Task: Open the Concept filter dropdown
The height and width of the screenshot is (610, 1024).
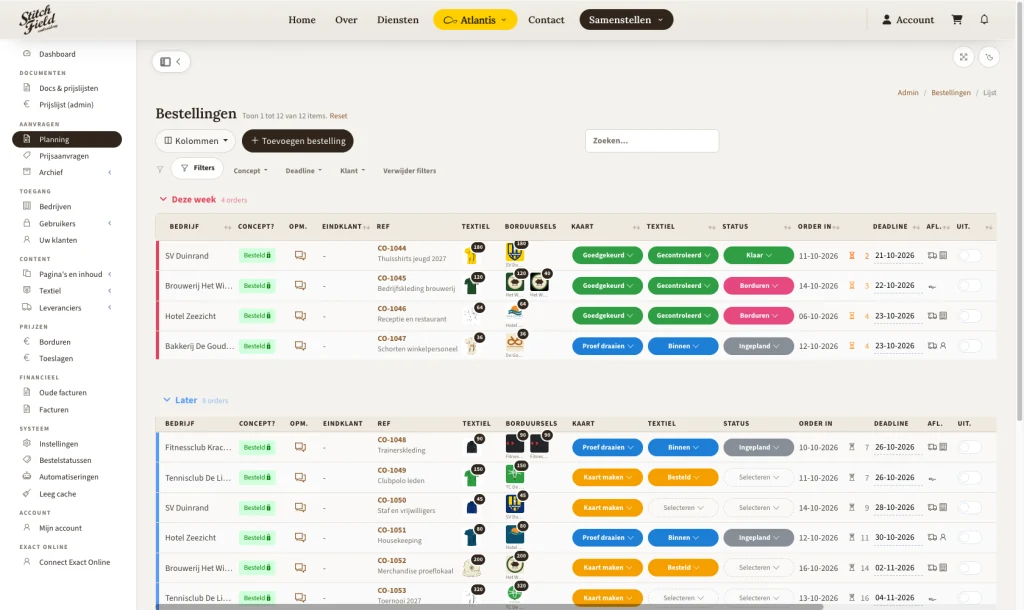Action: [x=251, y=170]
